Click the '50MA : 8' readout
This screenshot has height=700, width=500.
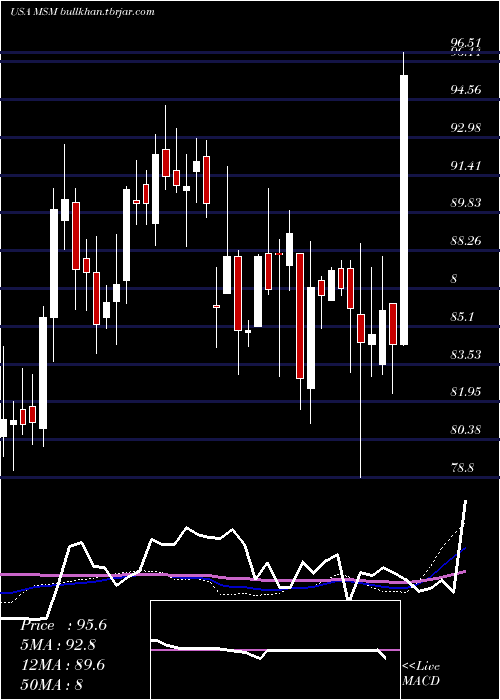point(51,684)
